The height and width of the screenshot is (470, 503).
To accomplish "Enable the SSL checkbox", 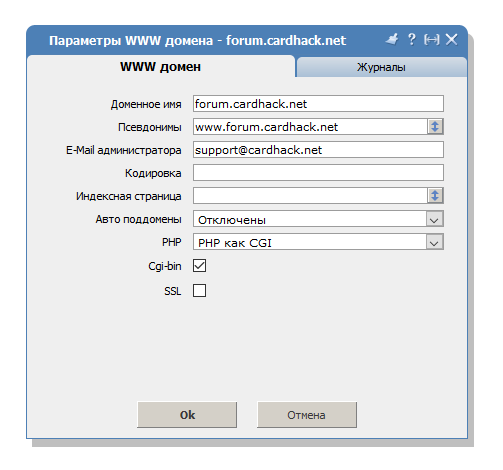I will tap(199, 290).
